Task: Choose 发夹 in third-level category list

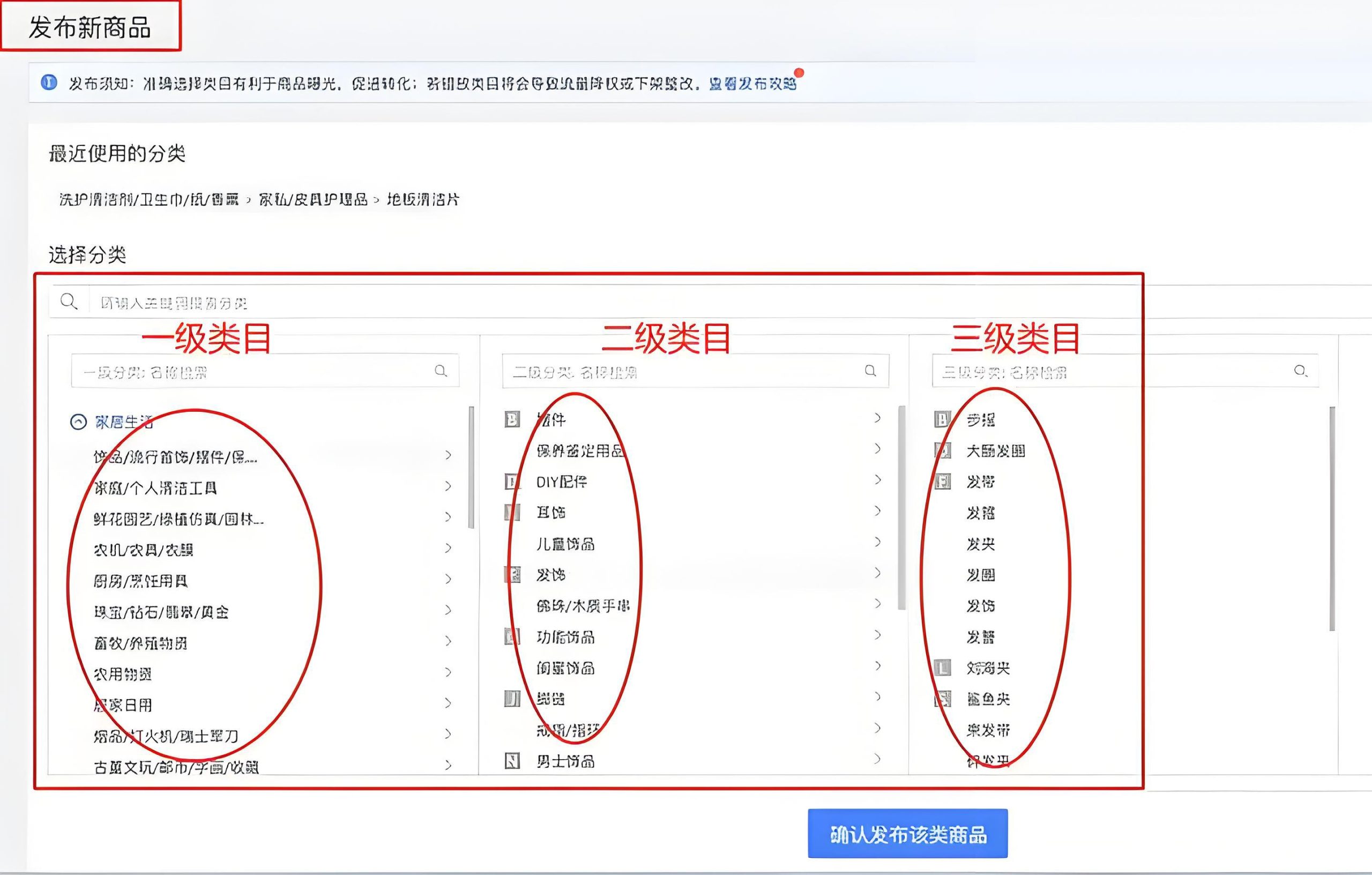Action: (980, 544)
